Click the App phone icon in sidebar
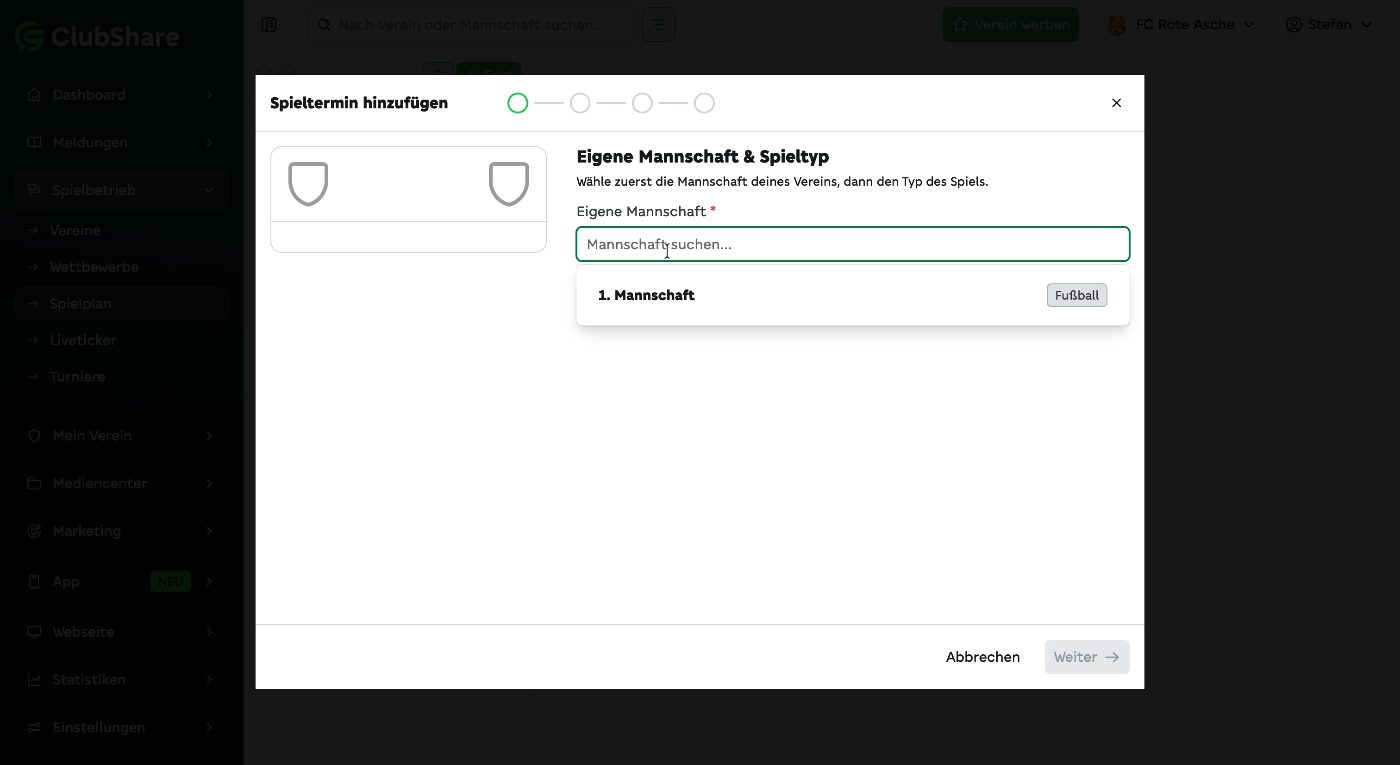1400x765 pixels. point(34,582)
